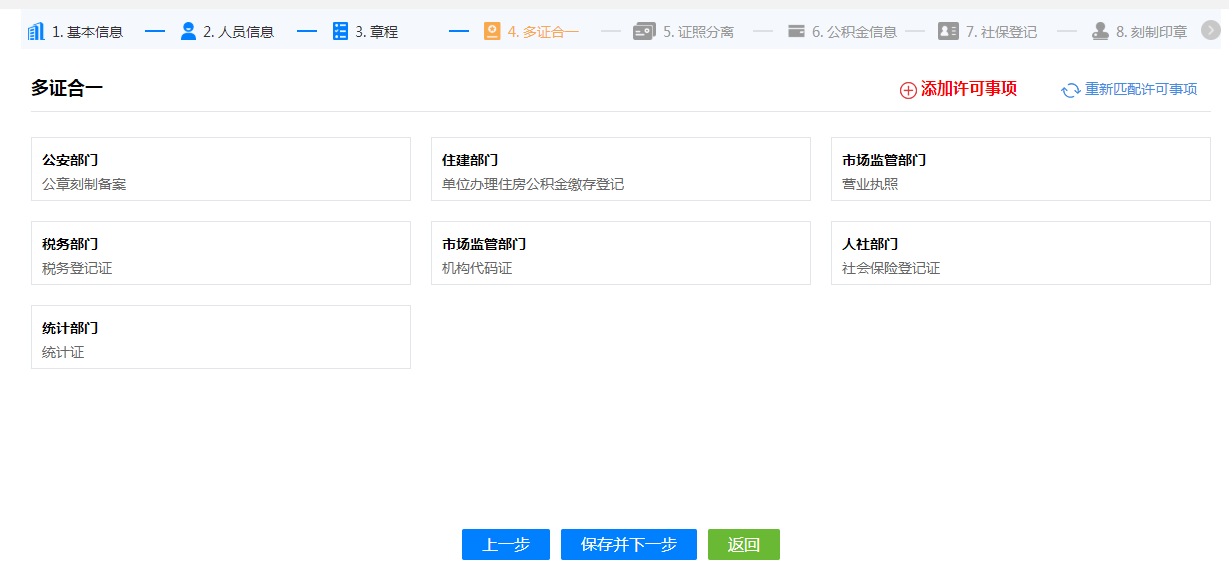
Task: Click the stamp icon for 刻制印章 step
Action: coord(1100,31)
